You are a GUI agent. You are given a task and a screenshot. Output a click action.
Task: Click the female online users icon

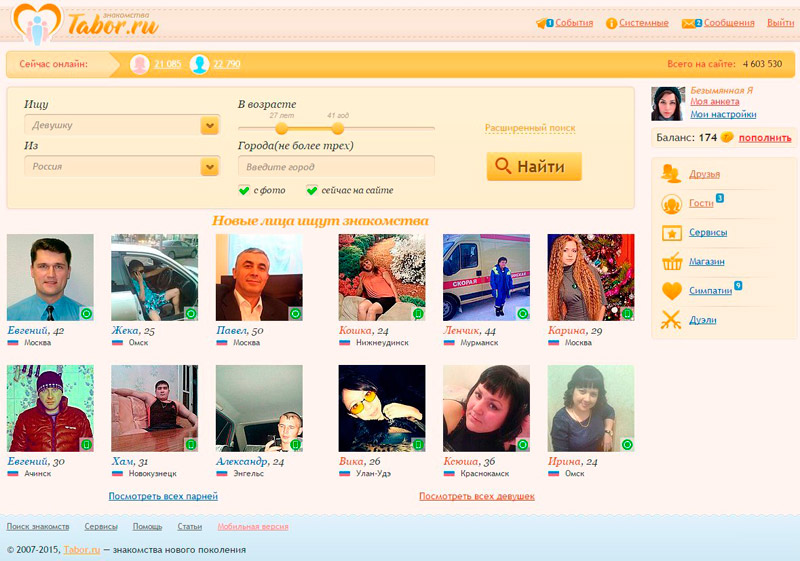(139, 64)
